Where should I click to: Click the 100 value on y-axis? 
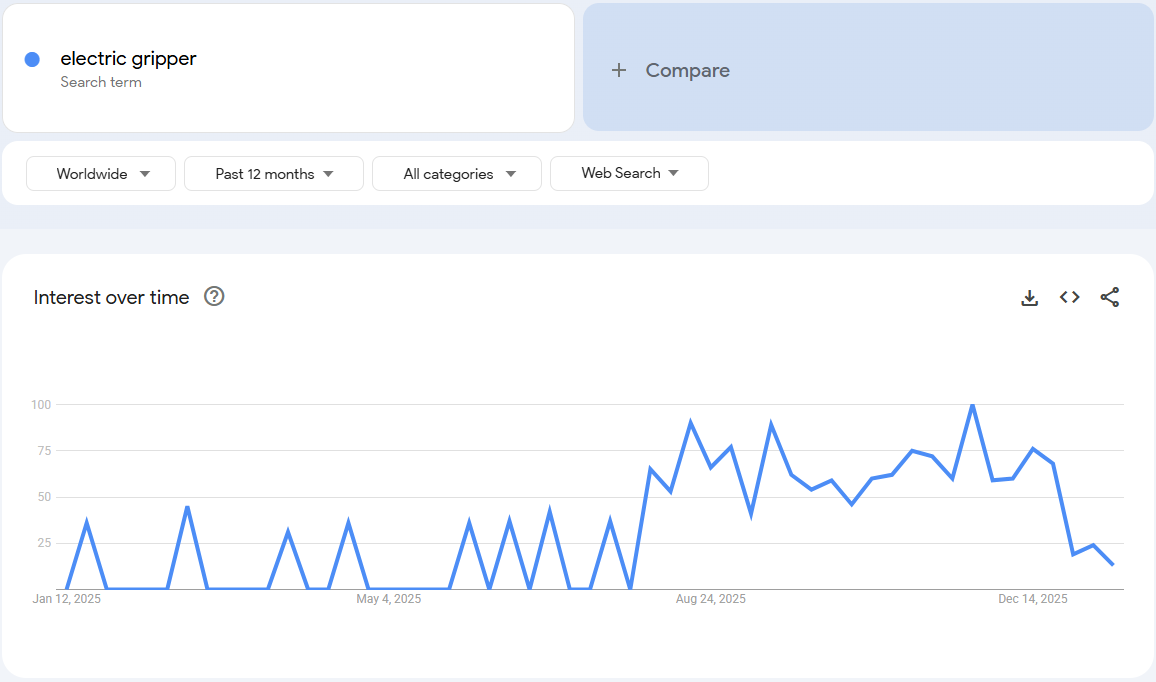tap(40, 405)
